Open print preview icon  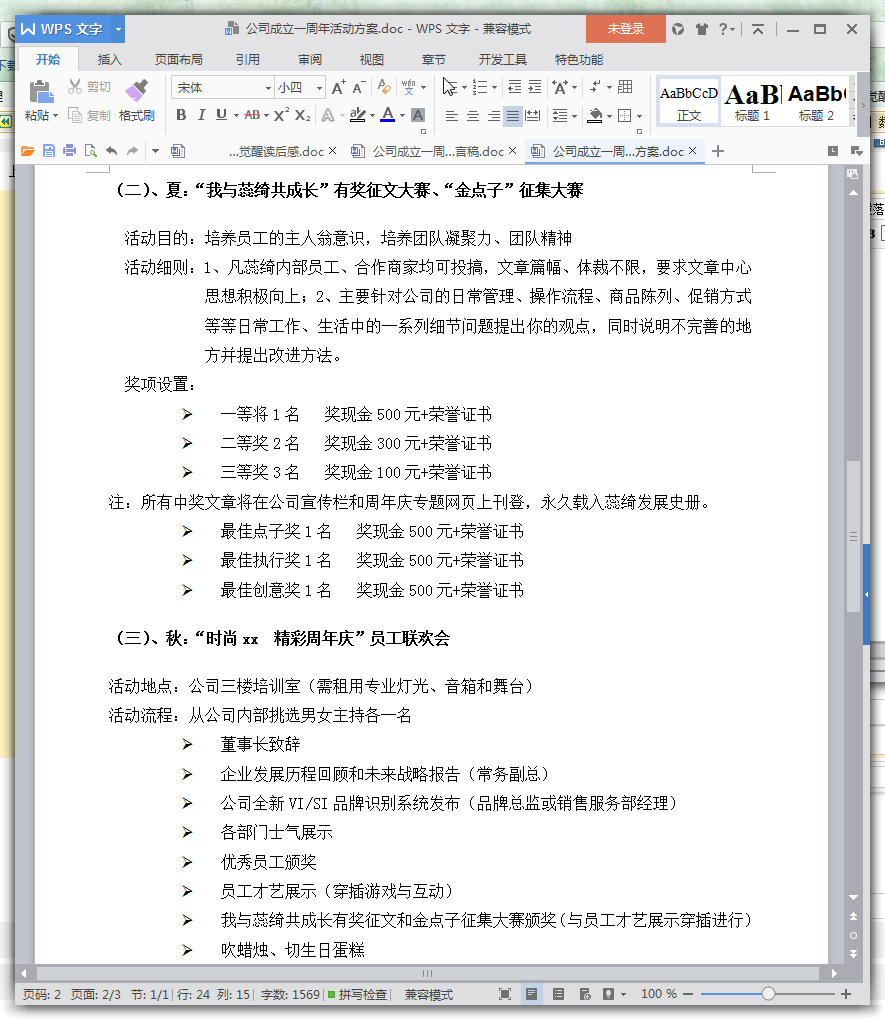click(90, 151)
